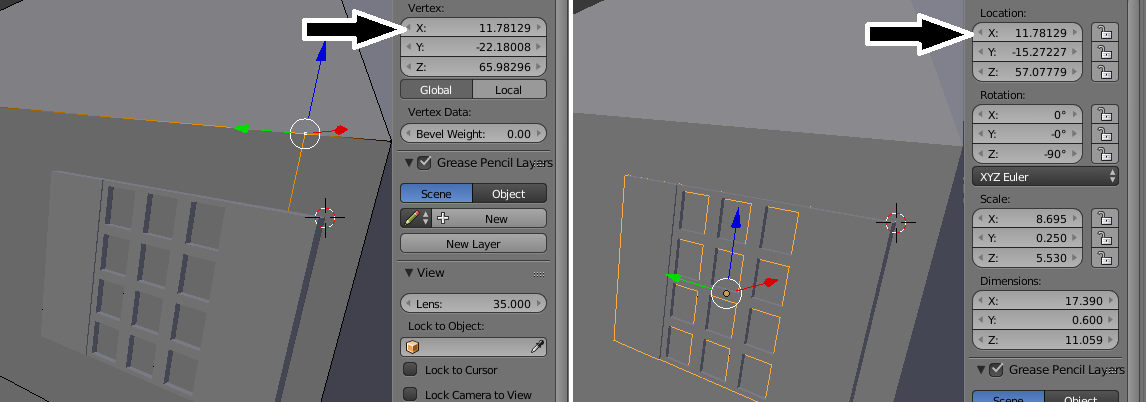The width and height of the screenshot is (1146, 402).
Task: Open the brush dropdown arrows beside pencil icon
Action: [425, 219]
